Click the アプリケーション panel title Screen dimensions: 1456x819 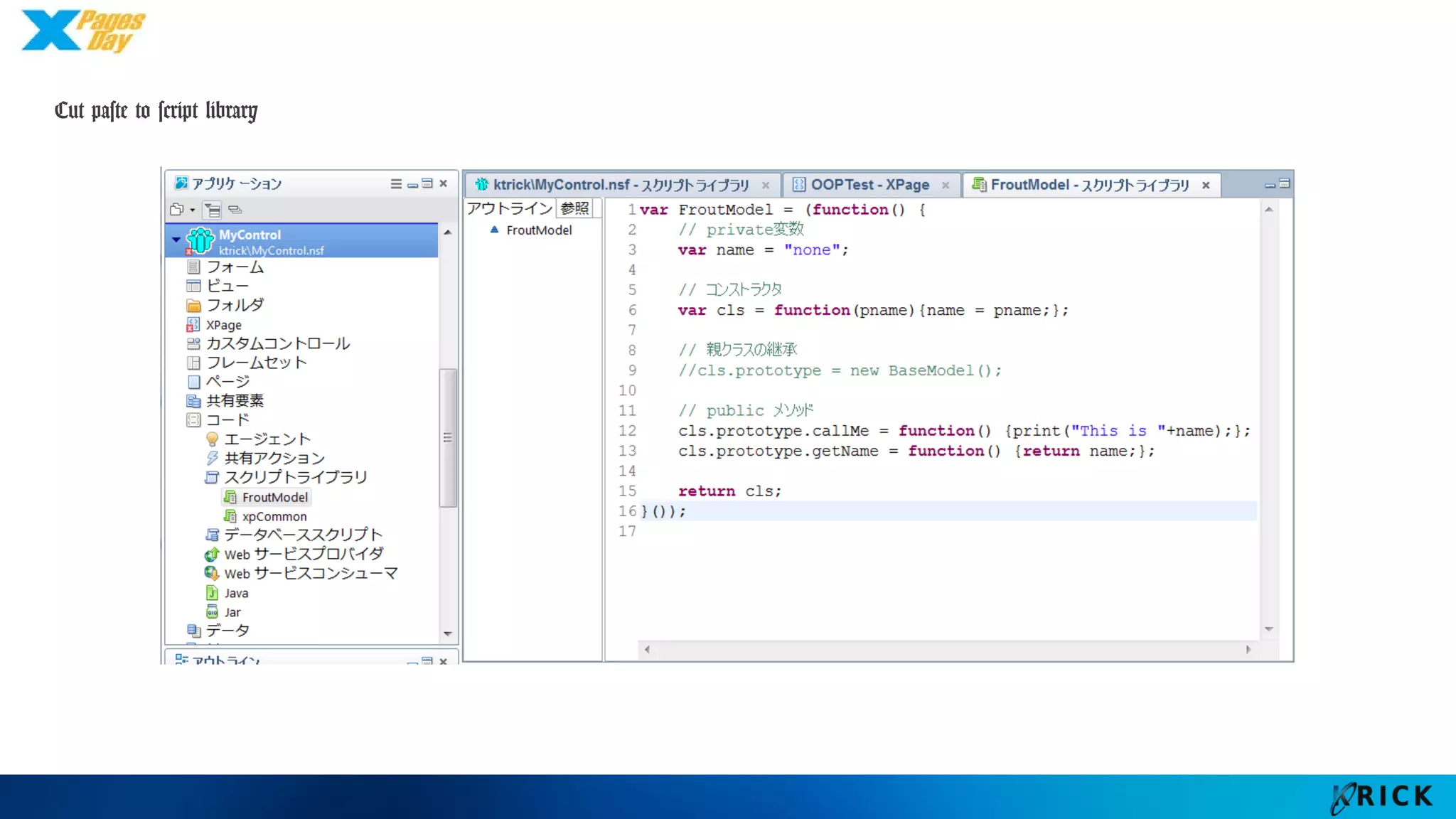[237, 184]
